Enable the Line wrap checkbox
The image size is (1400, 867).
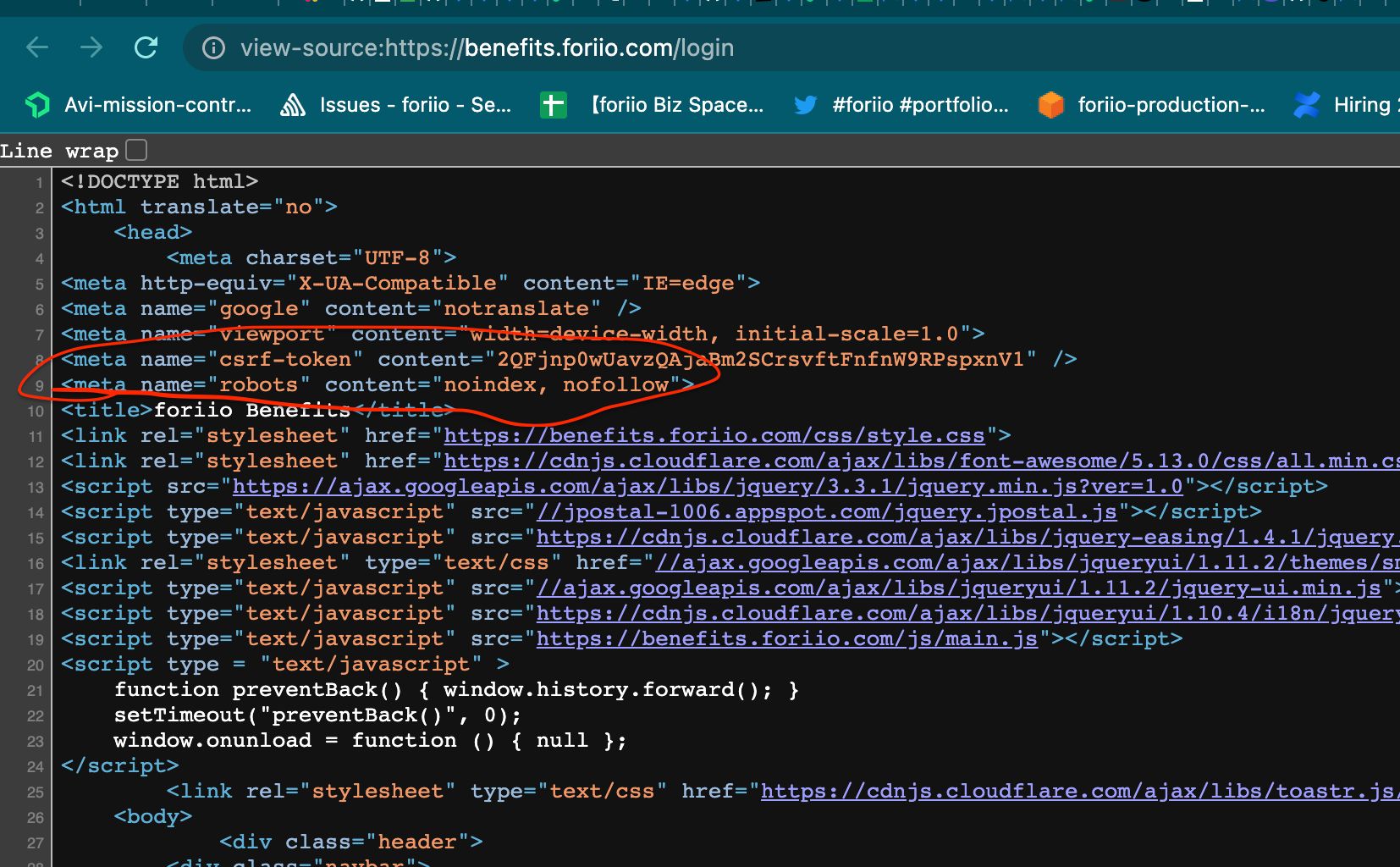point(136,151)
